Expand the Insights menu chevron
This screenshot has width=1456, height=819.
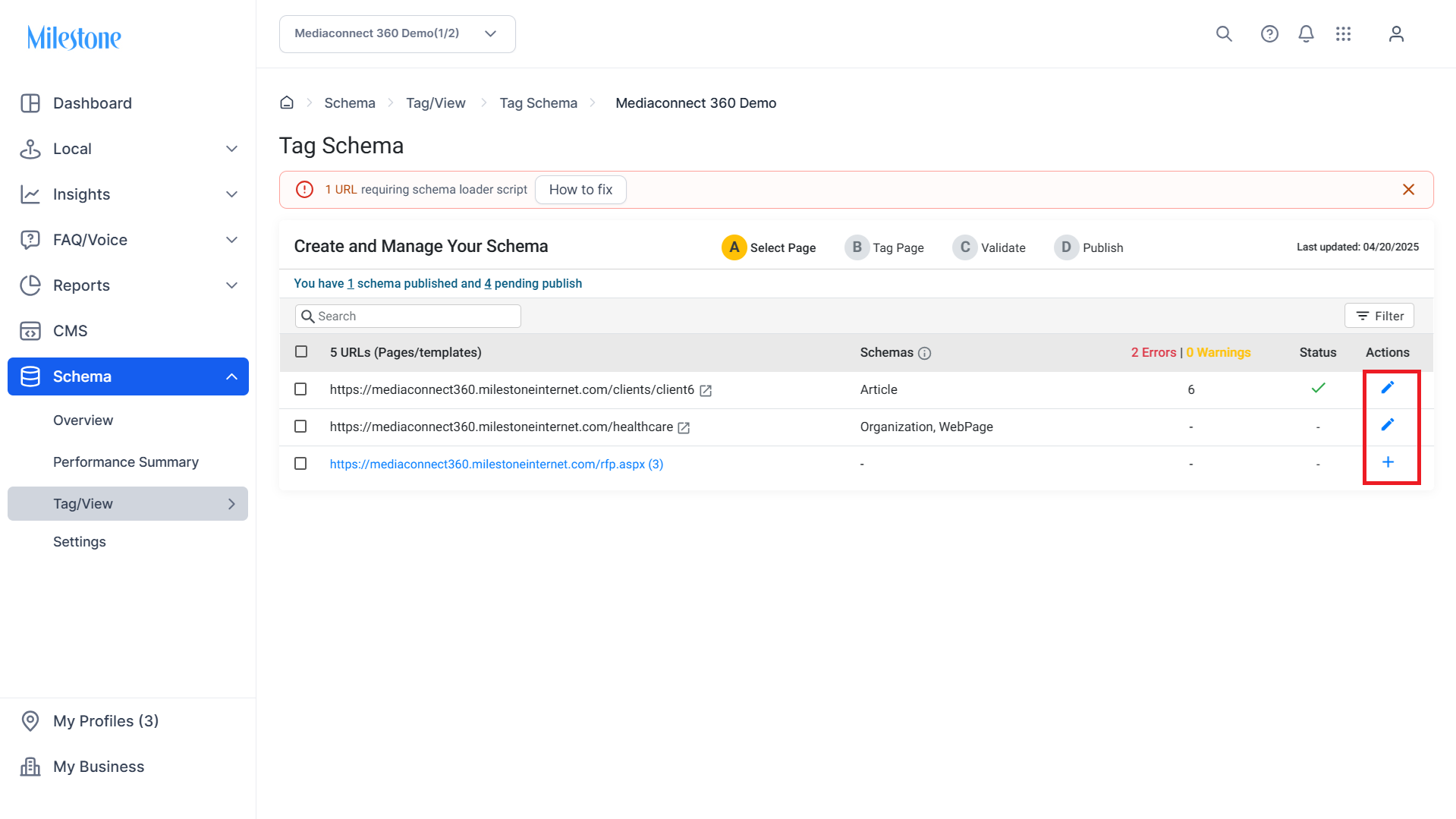tap(232, 194)
